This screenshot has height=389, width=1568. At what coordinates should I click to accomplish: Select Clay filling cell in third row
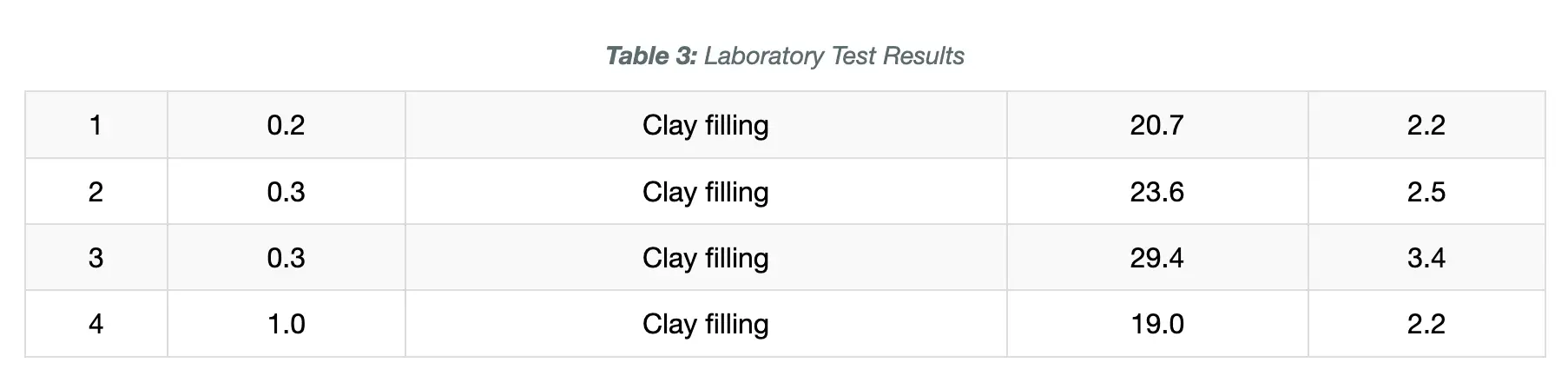coord(706,257)
